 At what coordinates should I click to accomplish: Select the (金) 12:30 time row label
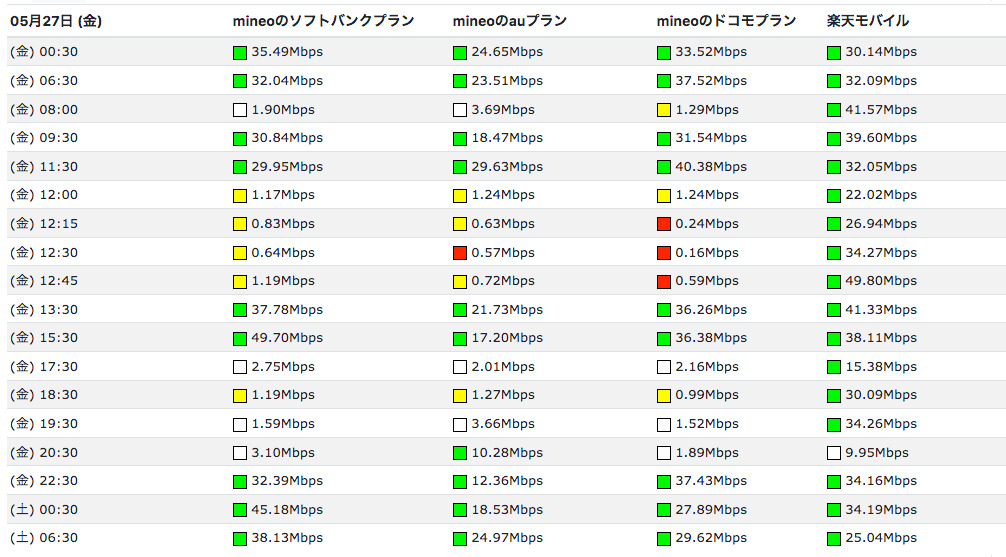[x=44, y=253]
